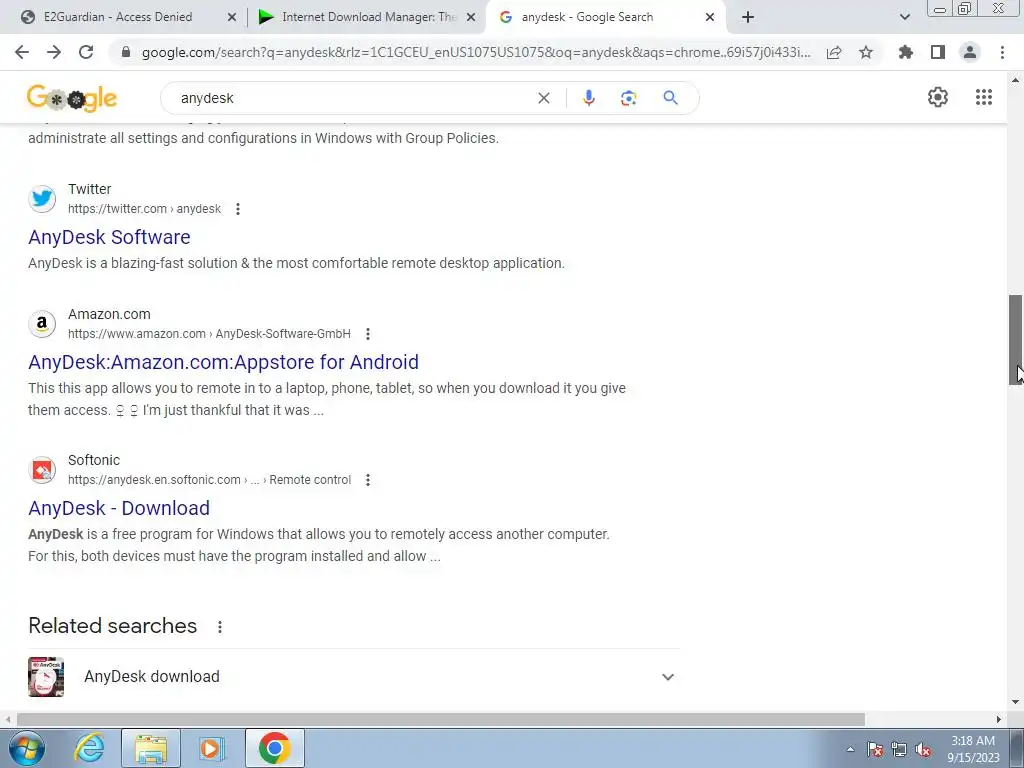Open options for Twitter result
This screenshot has width=1024, height=768.
click(238, 209)
